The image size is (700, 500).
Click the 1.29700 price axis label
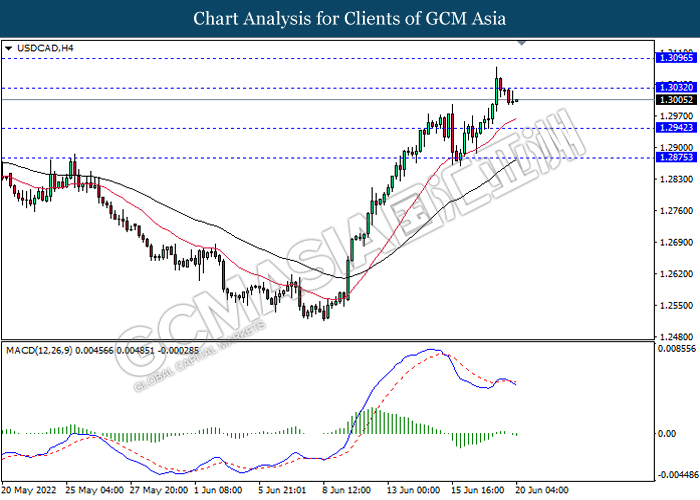[676, 116]
